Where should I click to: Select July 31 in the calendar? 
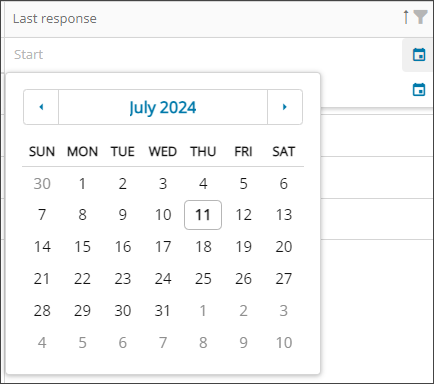click(163, 311)
